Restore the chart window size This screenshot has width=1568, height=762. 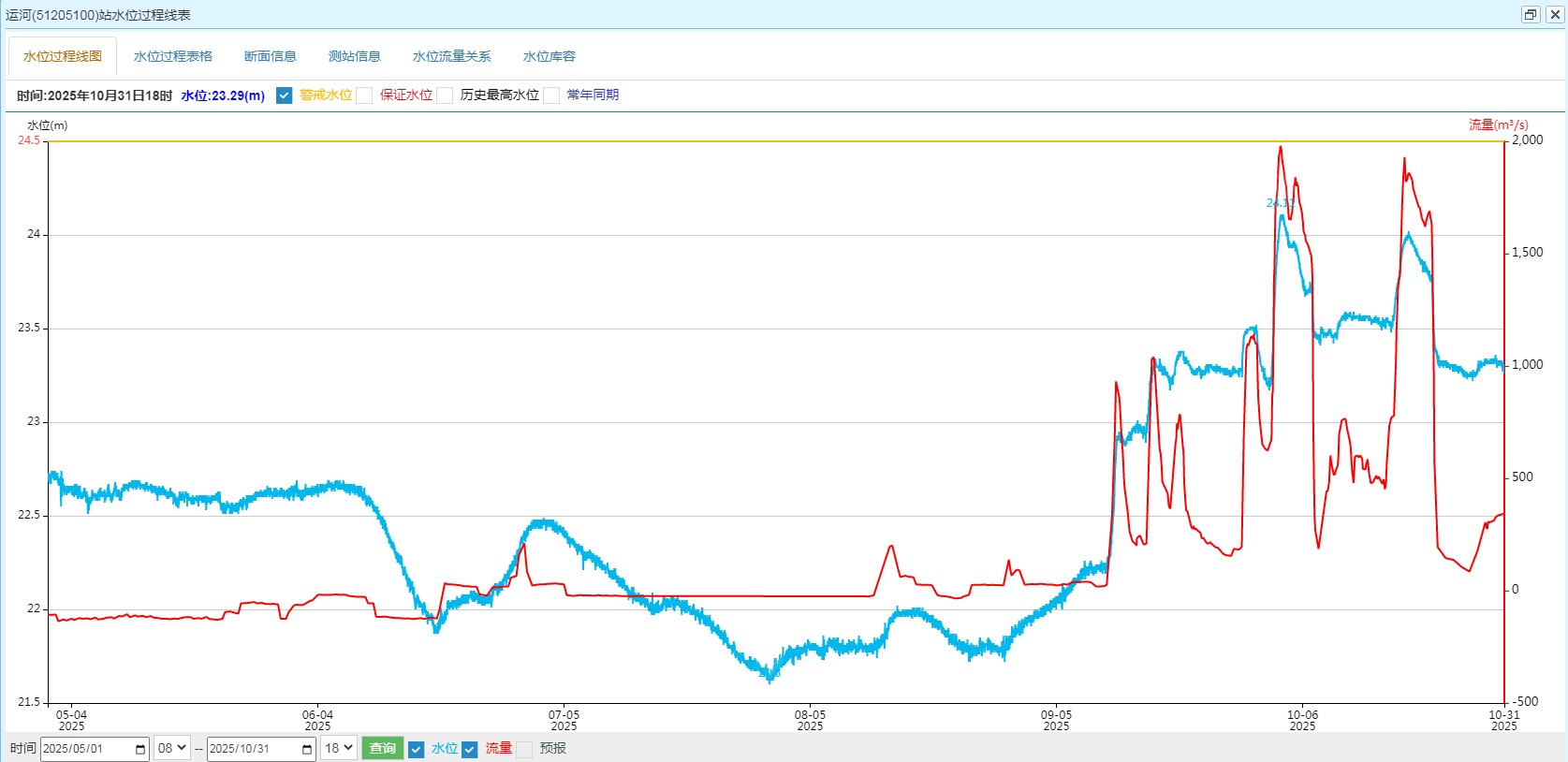[x=1531, y=14]
